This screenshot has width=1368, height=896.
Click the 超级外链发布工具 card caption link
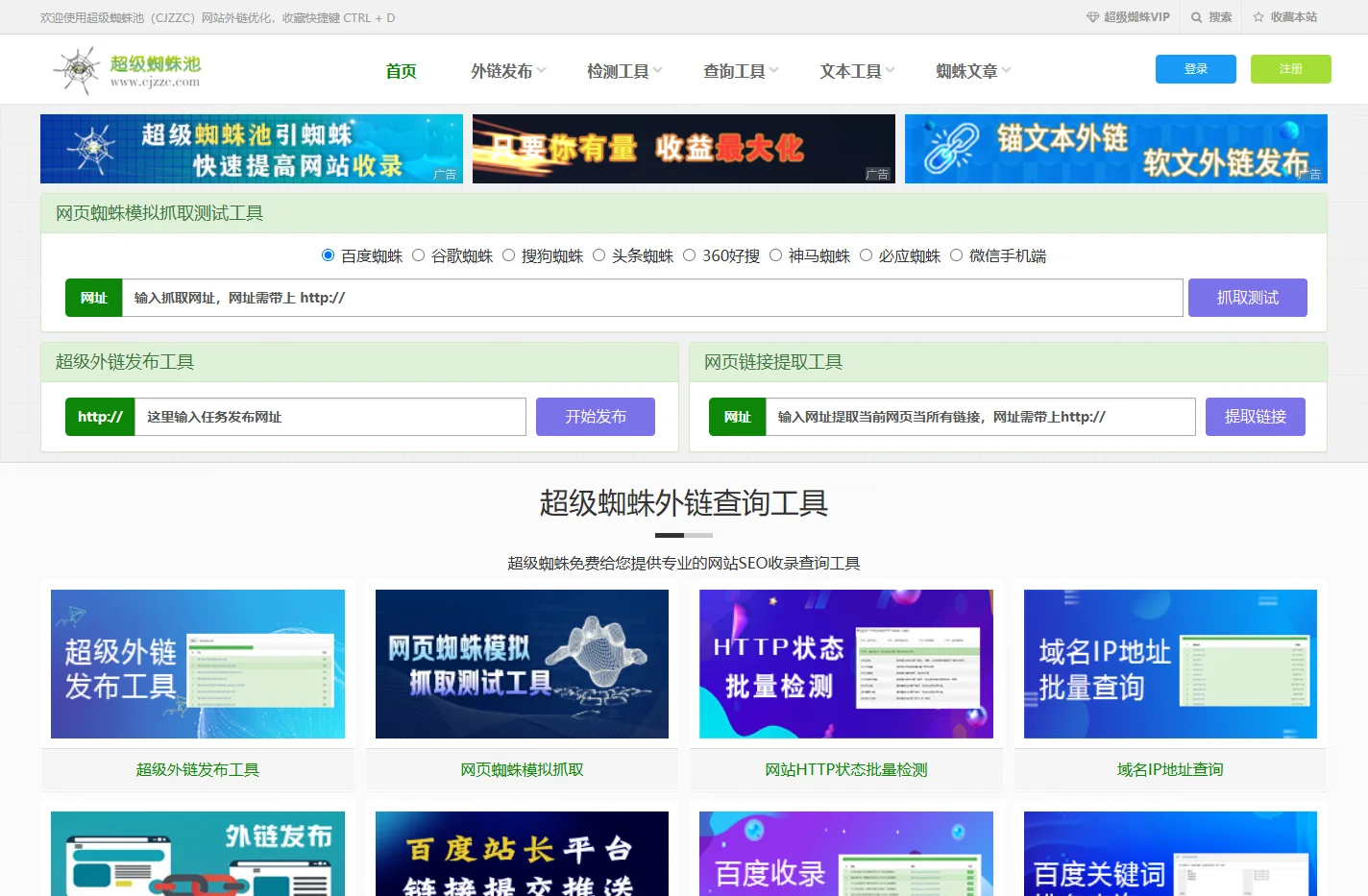coord(198,769)
